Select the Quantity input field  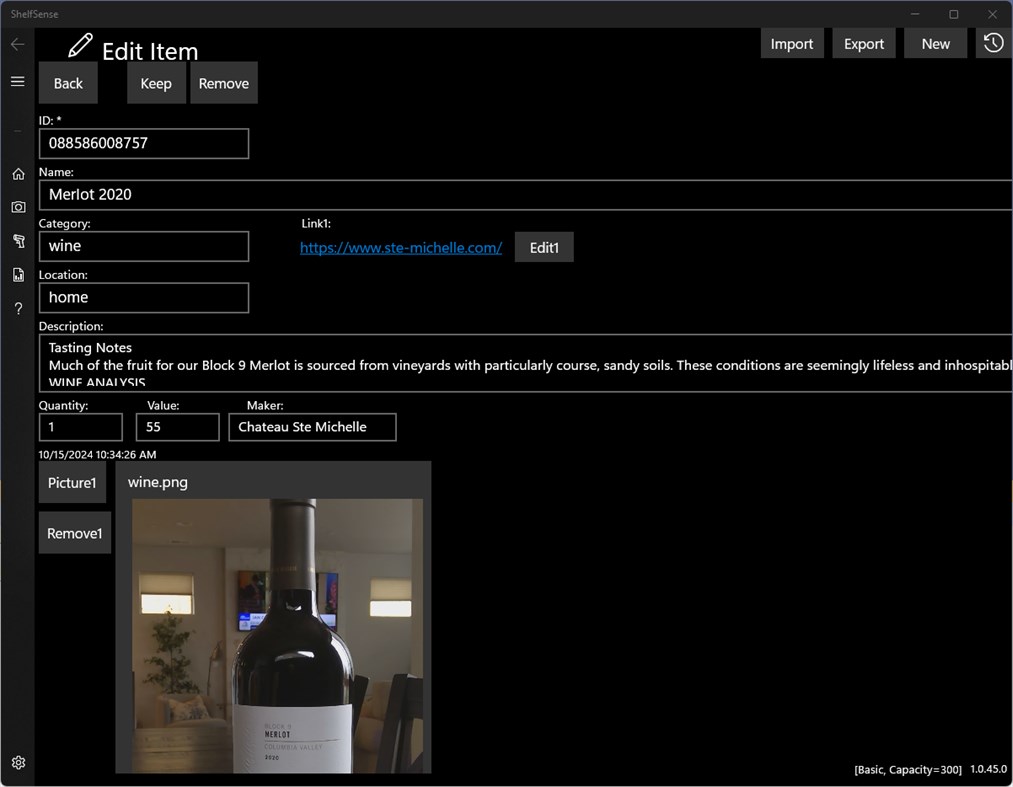tap(80, 427)
